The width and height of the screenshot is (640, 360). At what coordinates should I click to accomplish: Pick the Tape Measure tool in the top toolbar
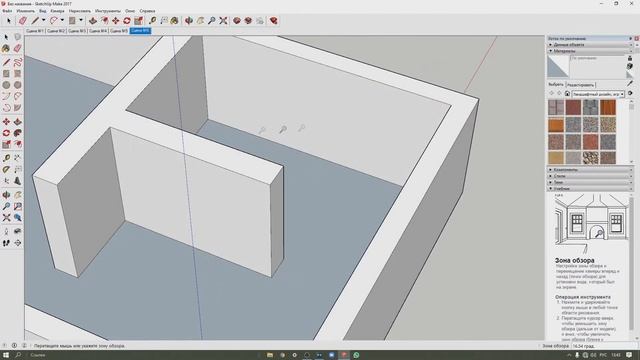tap(152, 20)
